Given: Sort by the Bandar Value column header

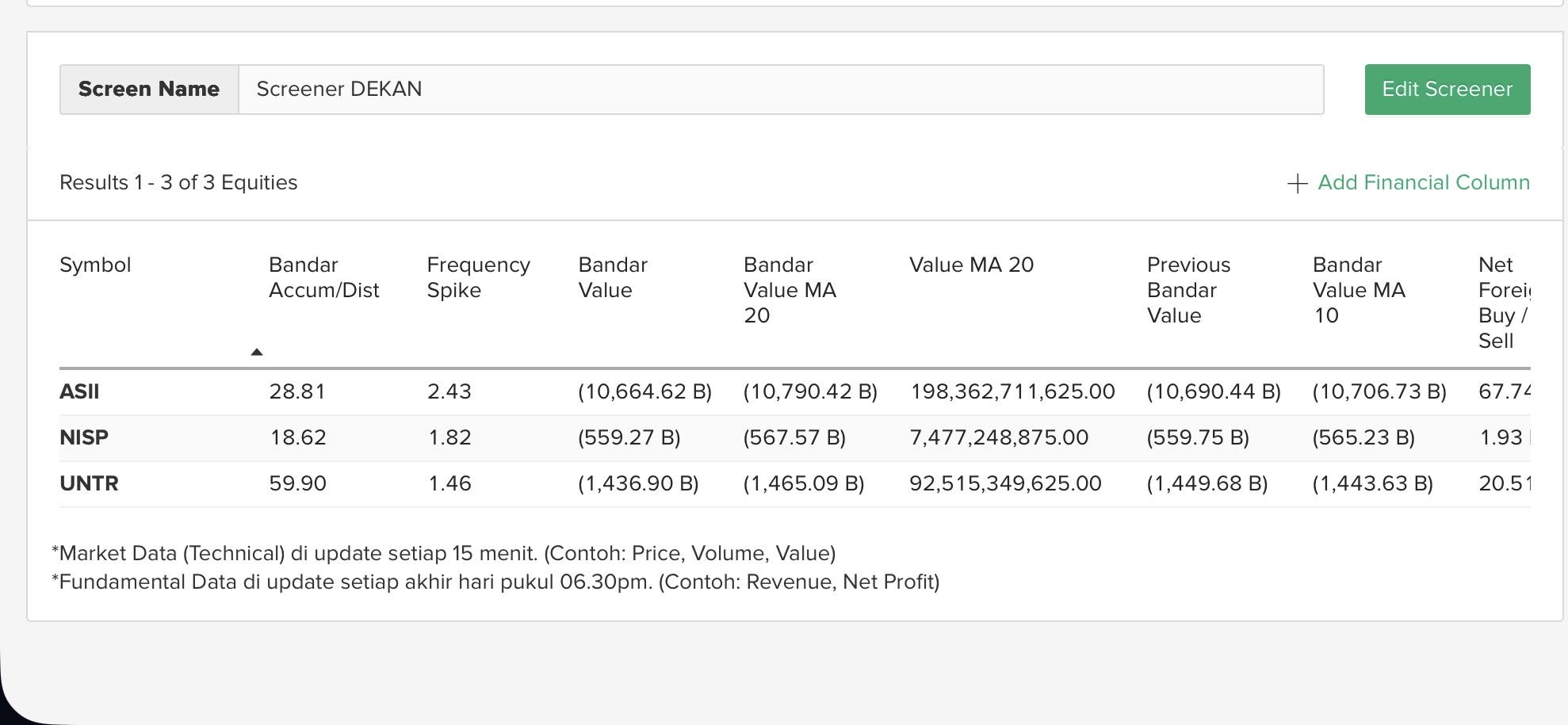Looking at the screenshot, I should (613, 278).
